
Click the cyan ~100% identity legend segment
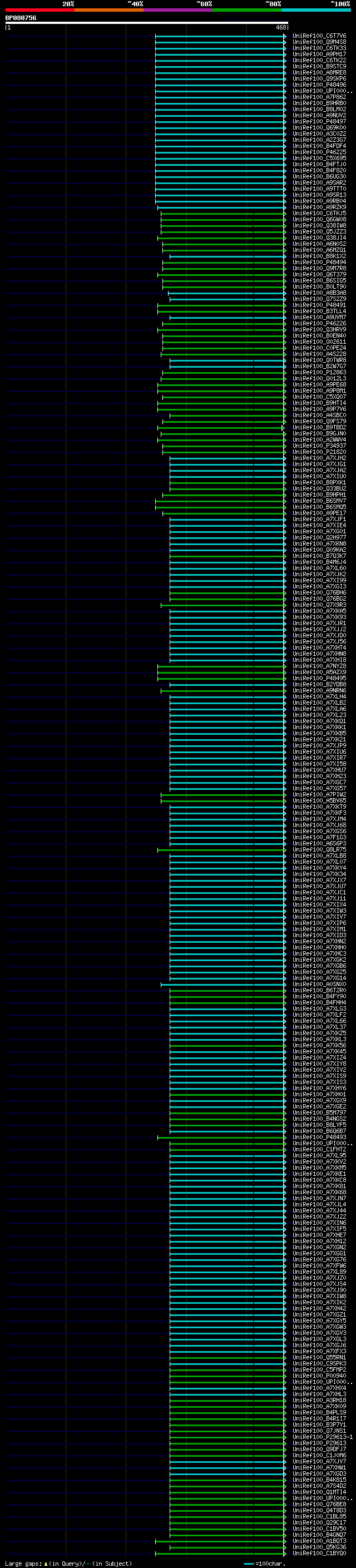click(x=316, y=10)
